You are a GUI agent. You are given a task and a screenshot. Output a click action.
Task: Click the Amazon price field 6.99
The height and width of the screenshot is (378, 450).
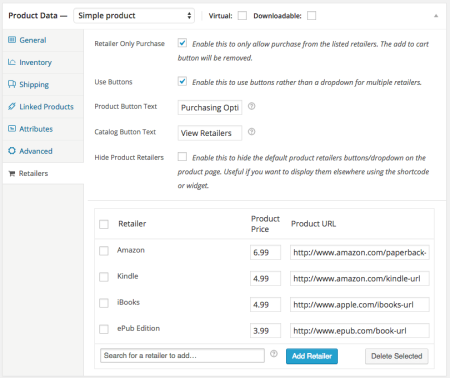[x=265, y=252]
